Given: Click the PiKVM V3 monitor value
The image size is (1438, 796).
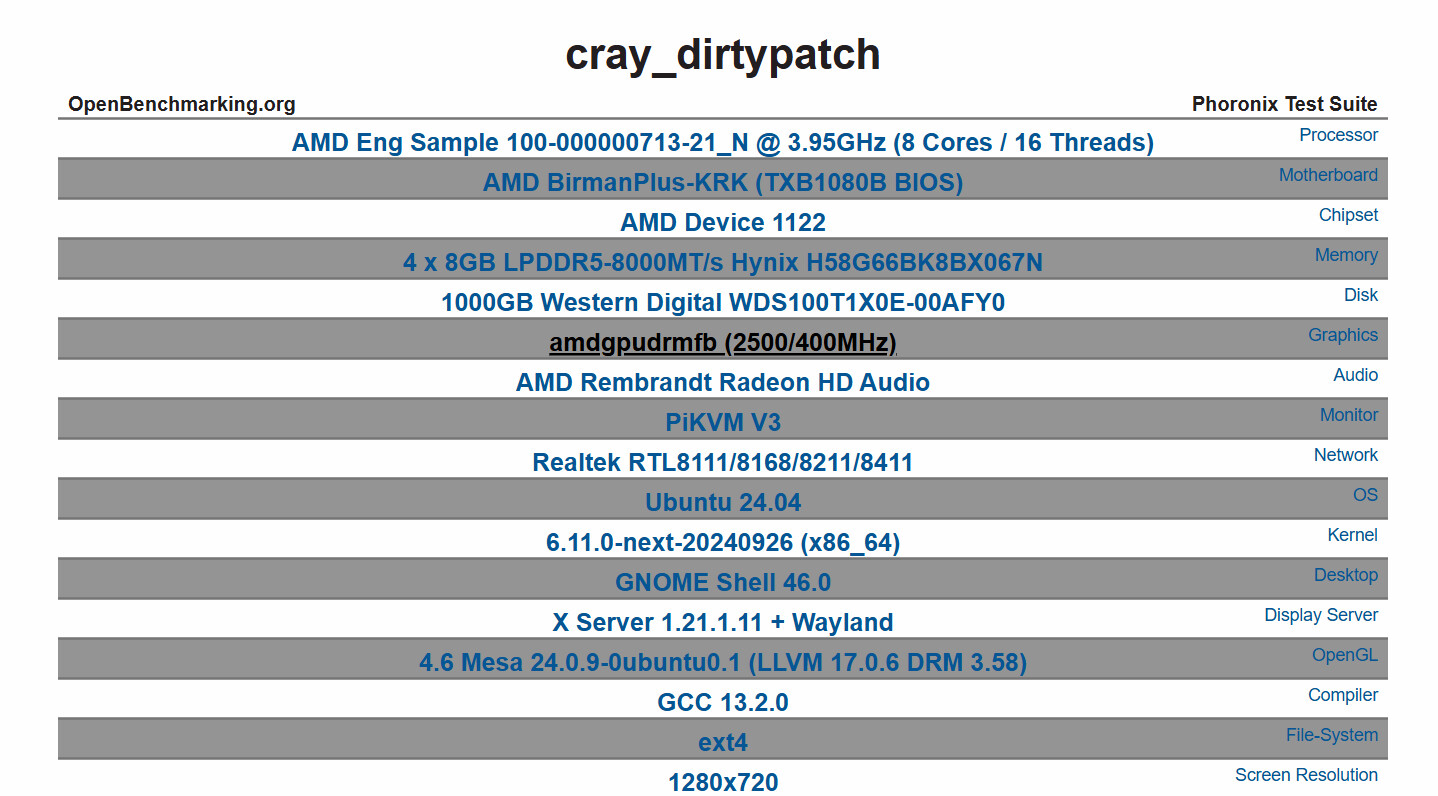Looking at the screenshot, I should click(723, 423).
